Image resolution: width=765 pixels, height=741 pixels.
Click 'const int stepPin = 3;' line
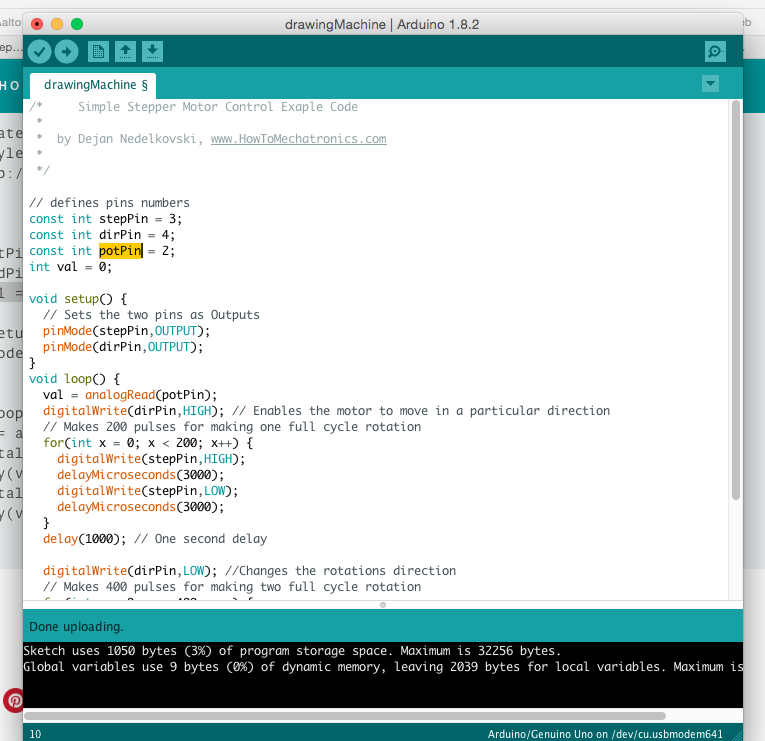pyautogui.click(x=105, y=219)
